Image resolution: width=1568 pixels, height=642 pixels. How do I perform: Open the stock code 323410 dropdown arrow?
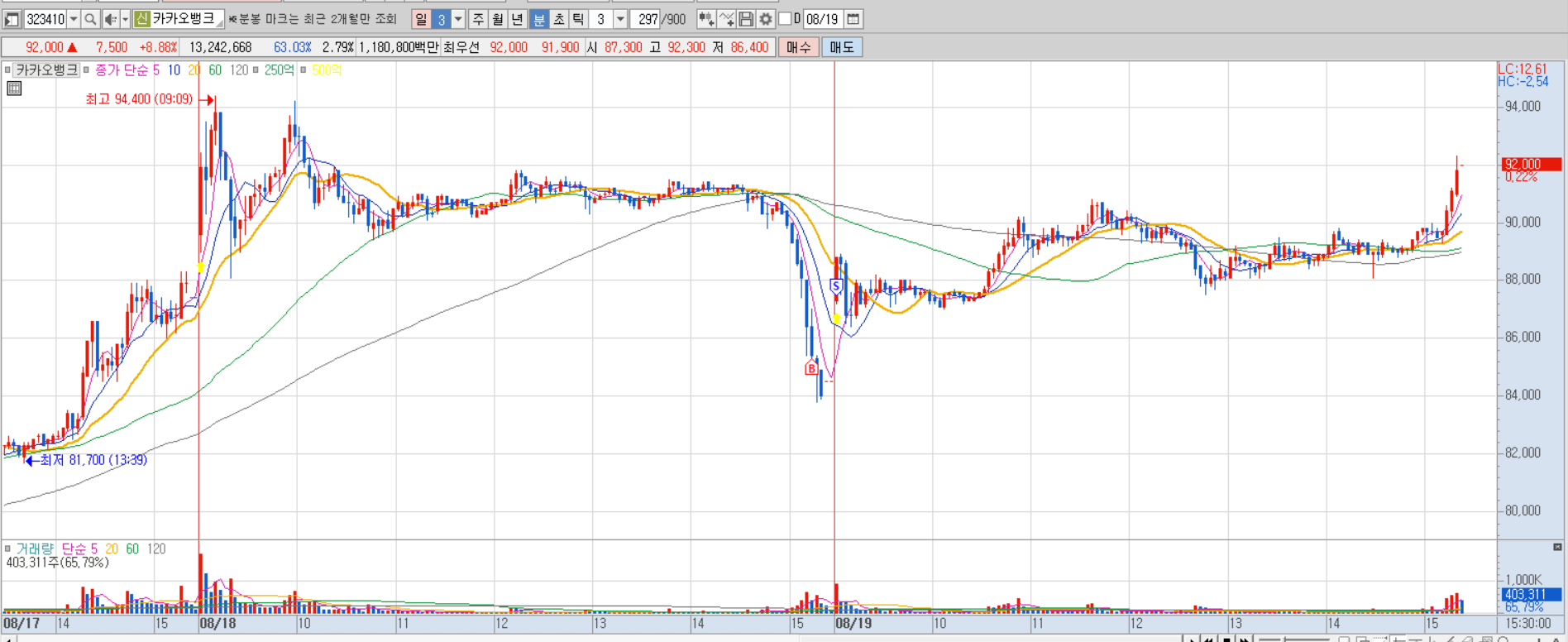click(74, 19)
